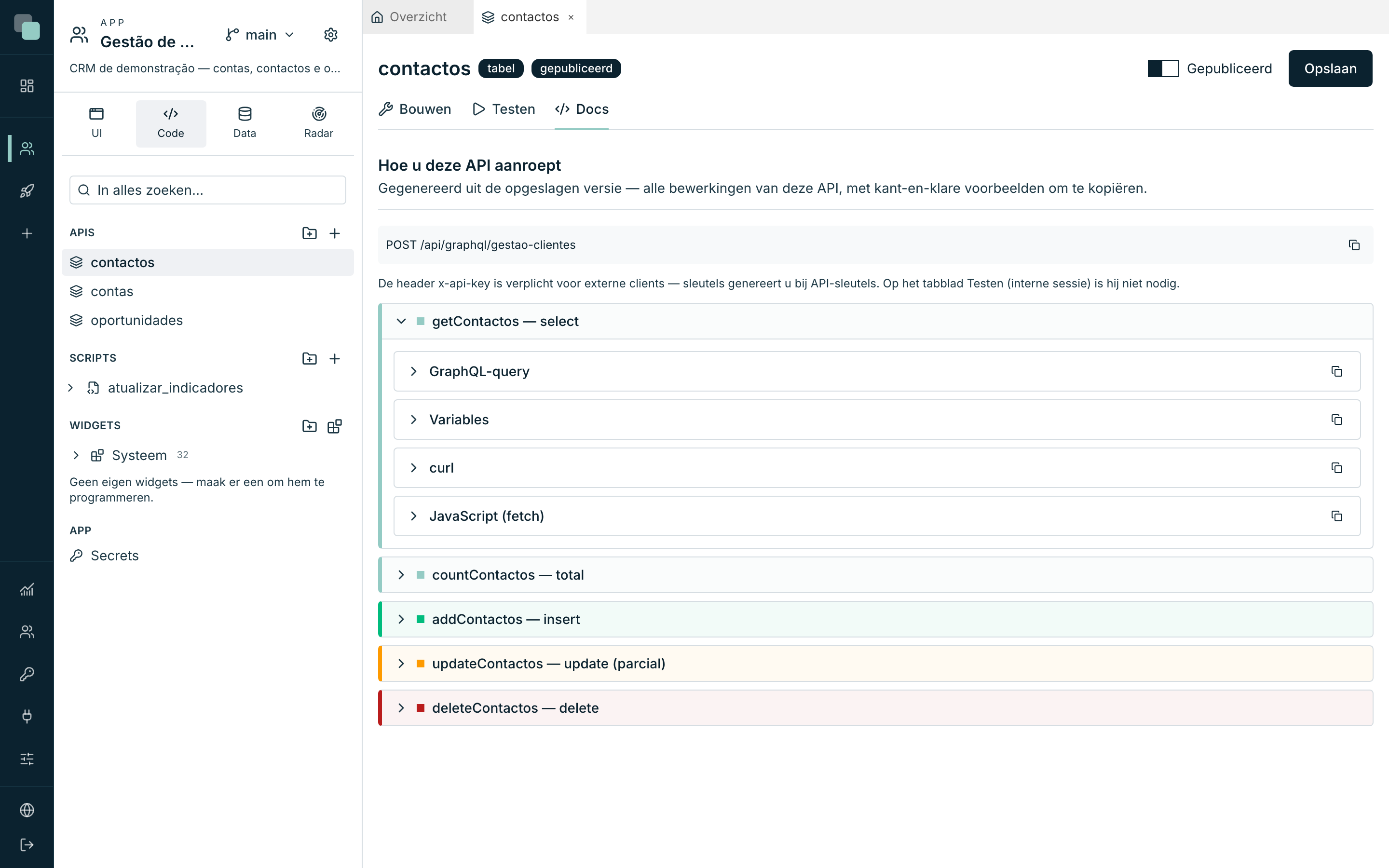The height and width of the screenshot is (868, 1389).
Task: Open the Radar panel tab
Action: 318,123
